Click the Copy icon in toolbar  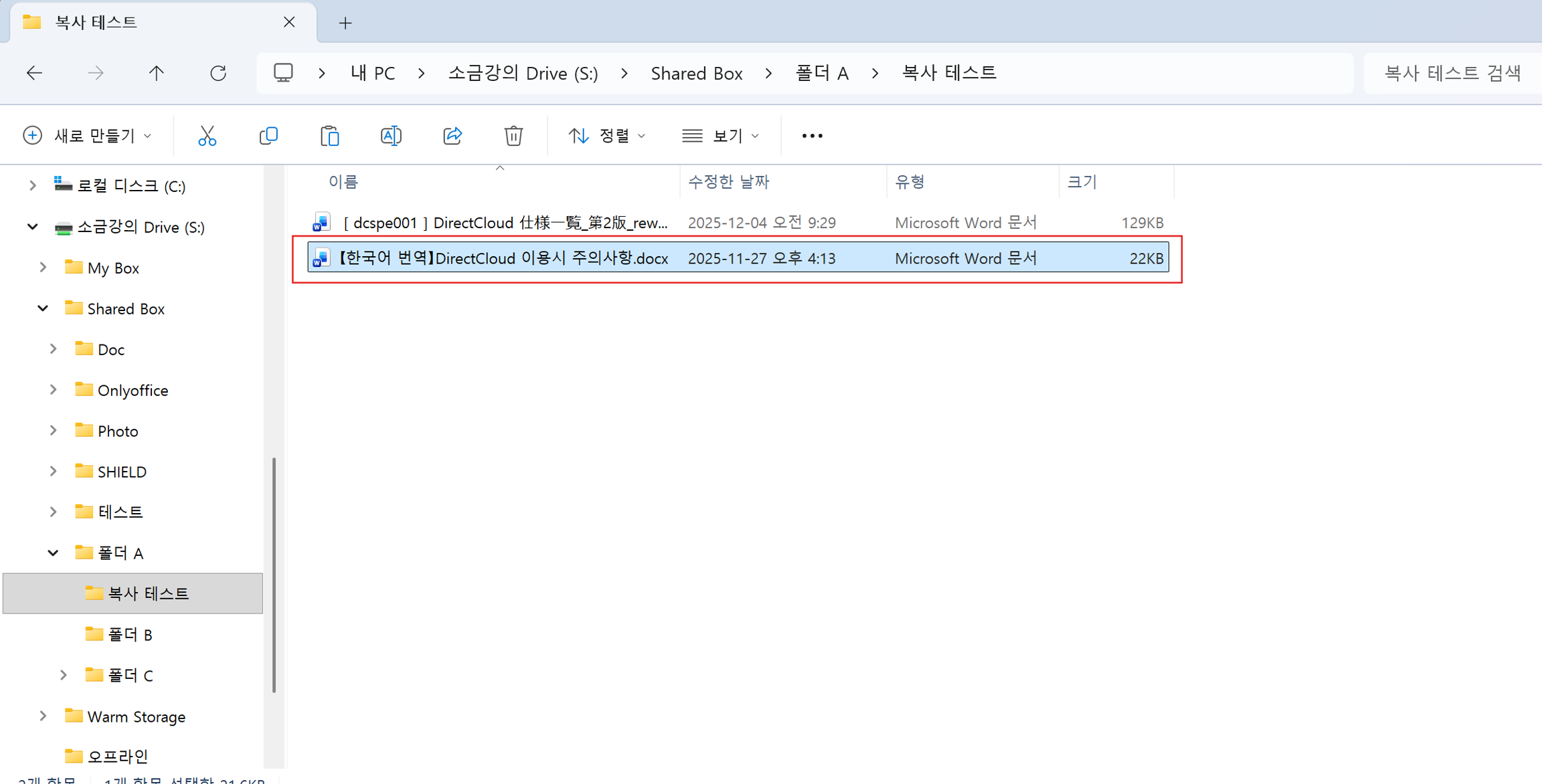268,136
